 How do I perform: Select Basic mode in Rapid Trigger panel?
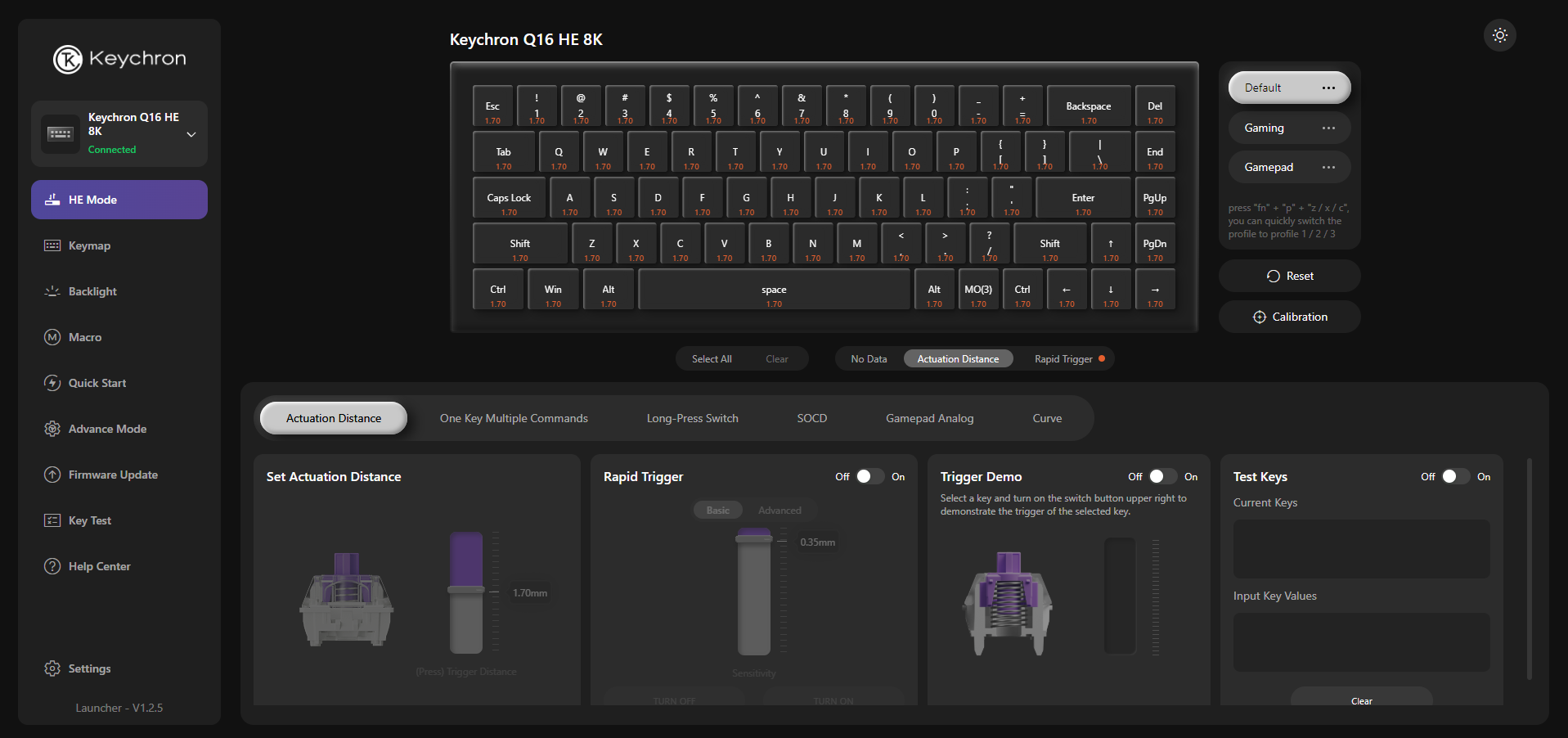click(x=718, y=511)
